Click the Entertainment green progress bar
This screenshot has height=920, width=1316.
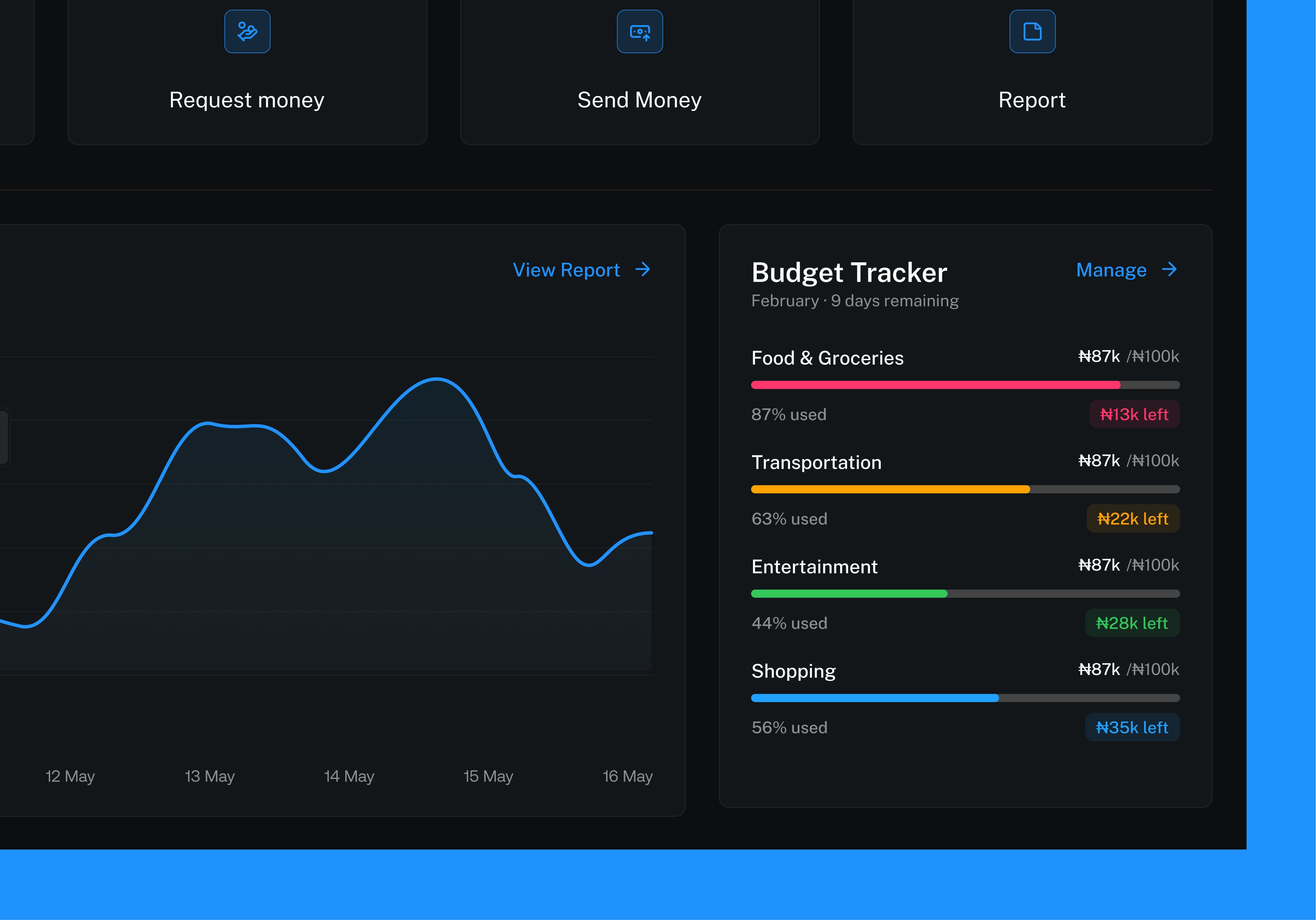coord(849,593)
